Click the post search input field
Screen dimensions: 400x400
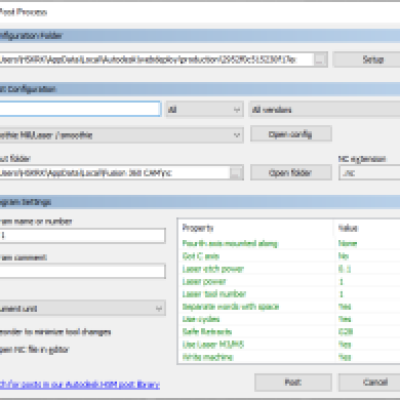pyautogui.click(x=80, y=109)
